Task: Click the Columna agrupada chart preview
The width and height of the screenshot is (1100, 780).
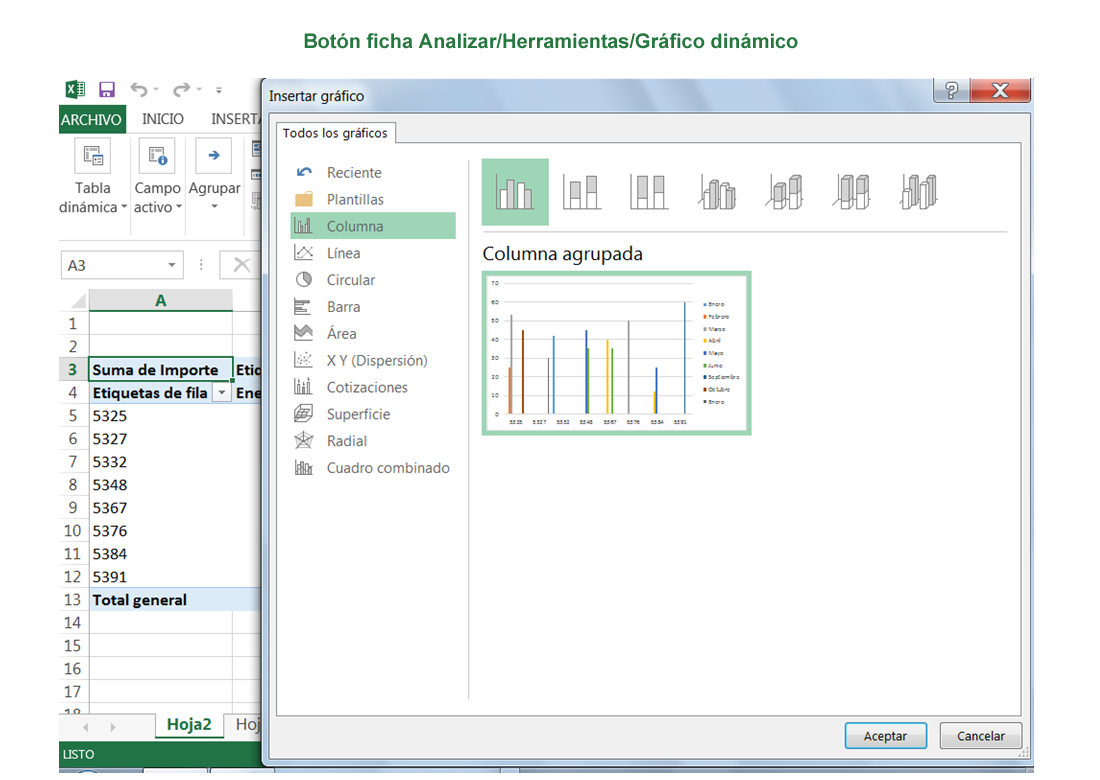Action: click(617, 353)
